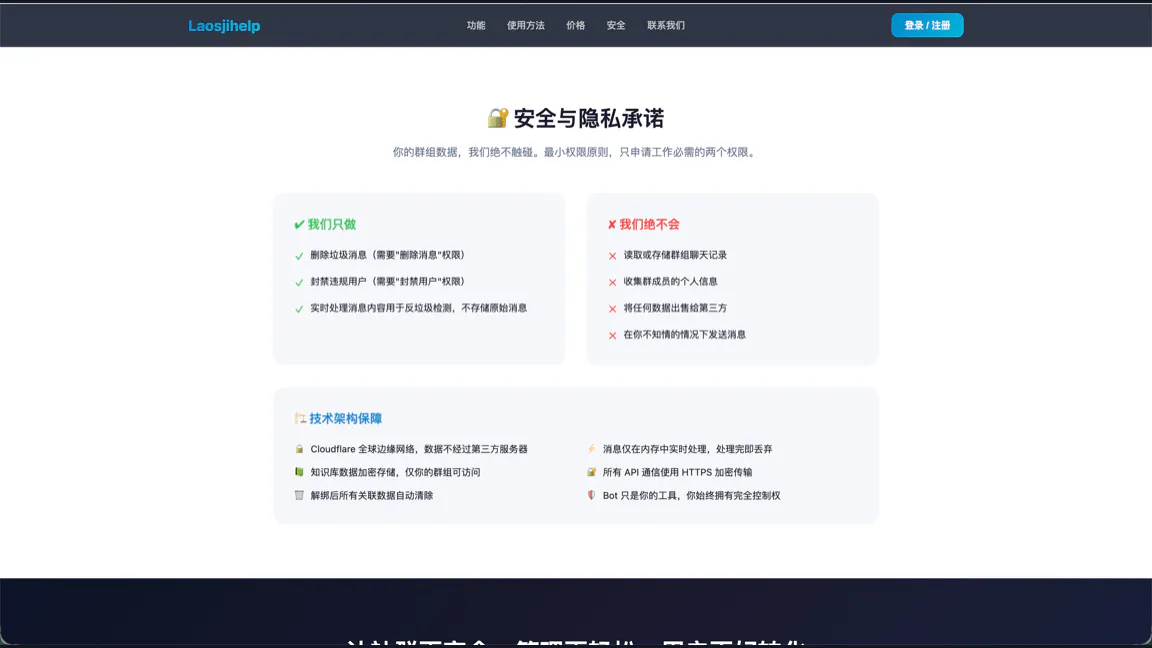Click text 消息仅在内存中实时处理，处理完即丢弃
This screenshot has height=648, width=1152.
(x=688, y=449)
